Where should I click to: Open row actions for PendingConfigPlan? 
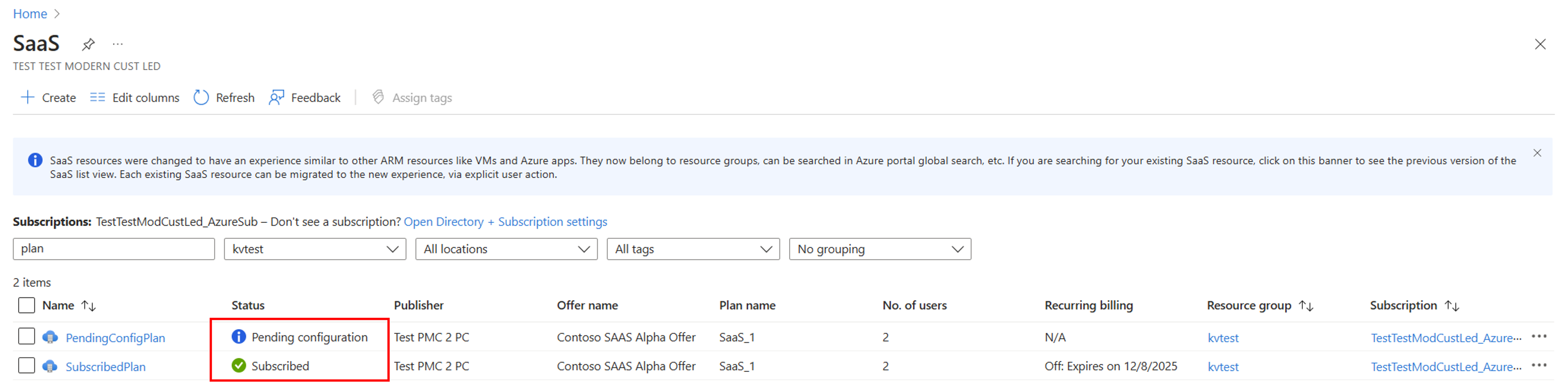[x=1539, y=337]
